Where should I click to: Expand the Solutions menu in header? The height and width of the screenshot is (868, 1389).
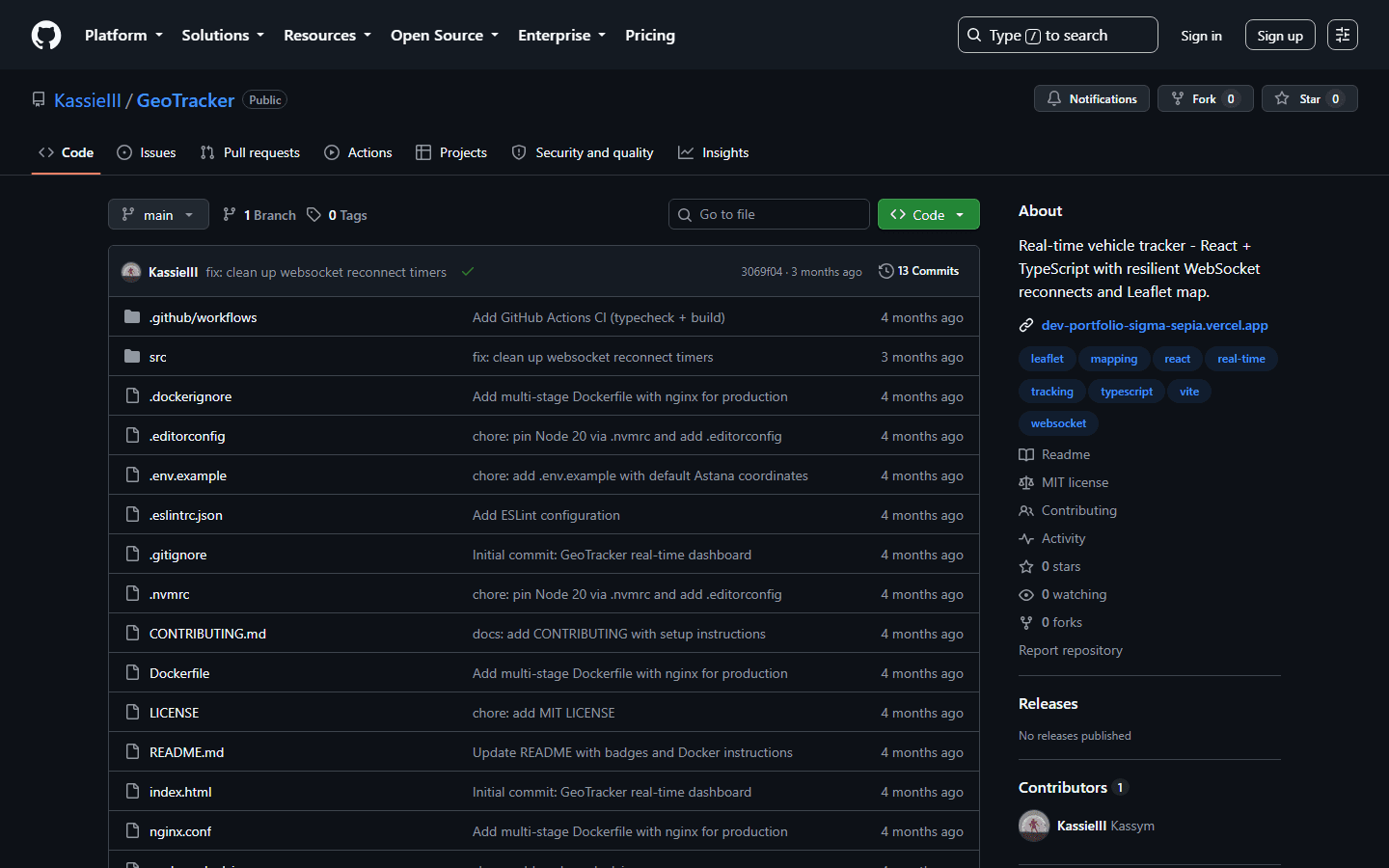pos(223,35)
